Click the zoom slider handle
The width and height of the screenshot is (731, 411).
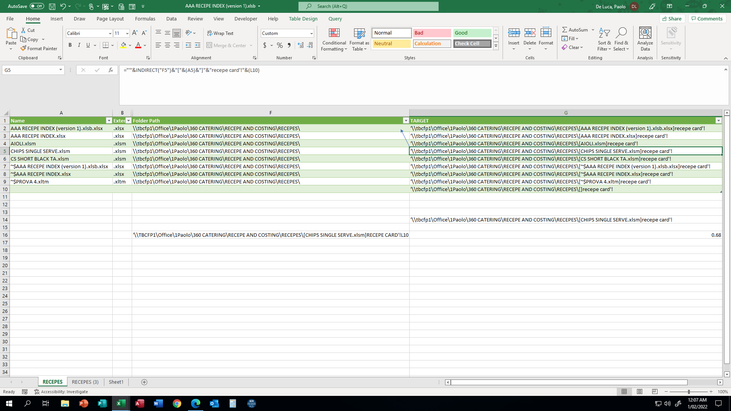(689, 392)
